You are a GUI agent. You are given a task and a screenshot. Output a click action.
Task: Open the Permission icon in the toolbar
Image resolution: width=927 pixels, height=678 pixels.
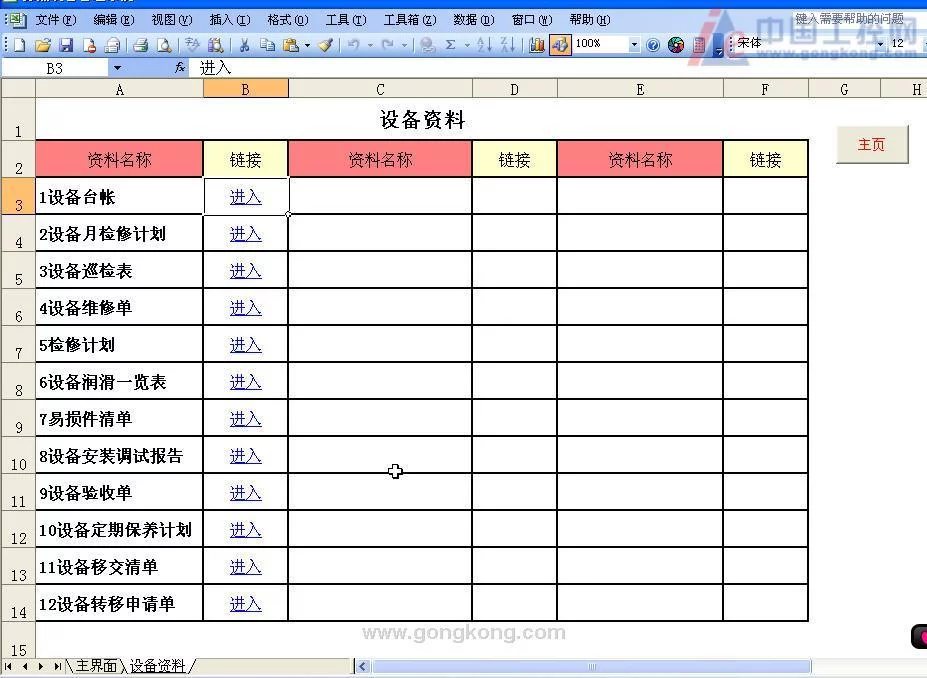pyautogui.click(x=89, y=44)
